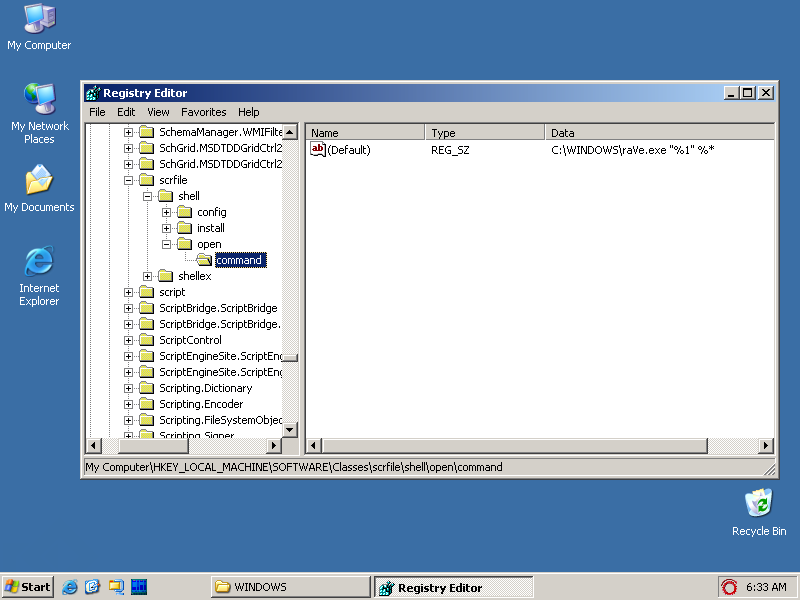Viewport: 800px width, 600px height.
Task: Click the folder icon beside script
Action: [x=147, y=292]
